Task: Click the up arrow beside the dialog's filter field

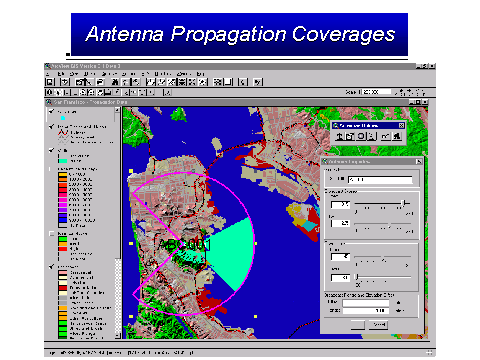Action: [x=399, y=303]
